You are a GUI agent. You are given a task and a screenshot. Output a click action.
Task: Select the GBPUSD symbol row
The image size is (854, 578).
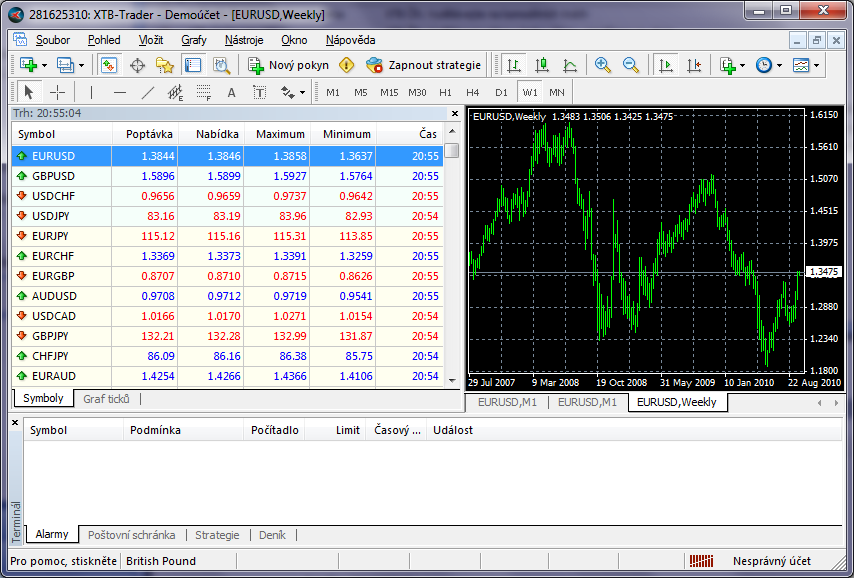228,176
